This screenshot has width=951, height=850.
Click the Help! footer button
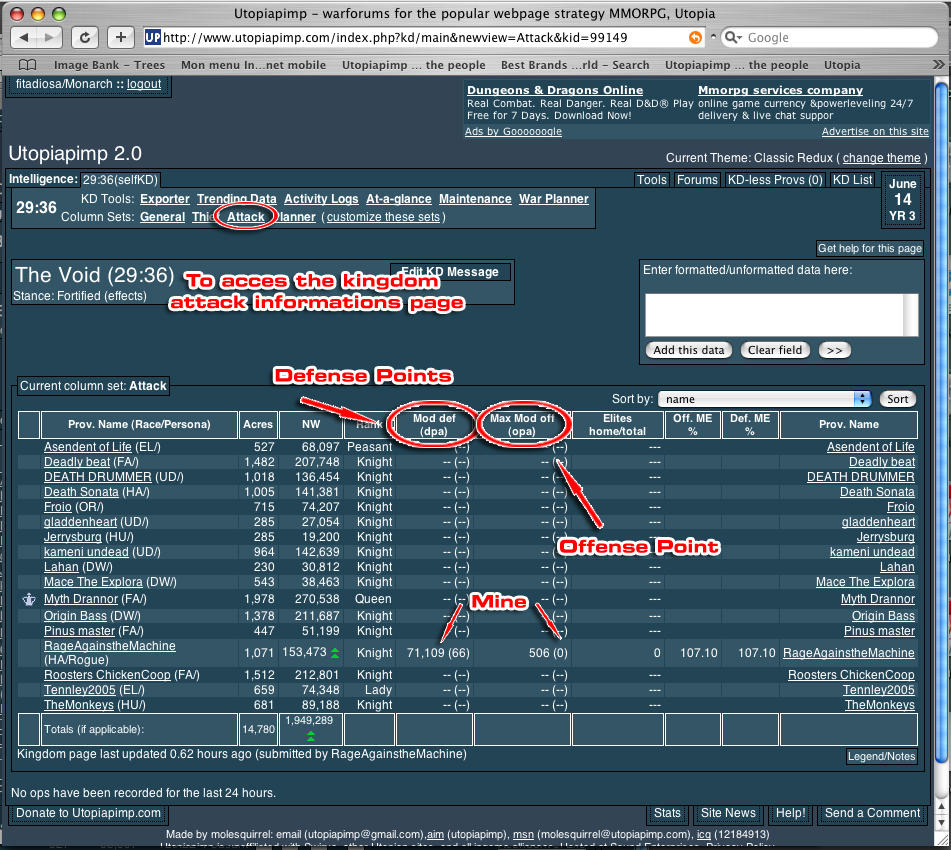[790, 813]
